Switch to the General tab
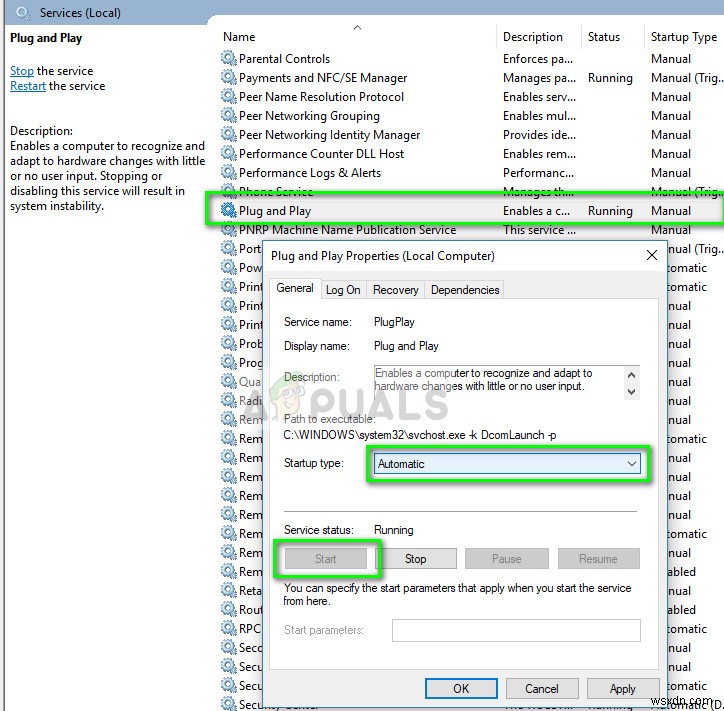This screenshot has width=724, height=711. (x=295, y=289)
